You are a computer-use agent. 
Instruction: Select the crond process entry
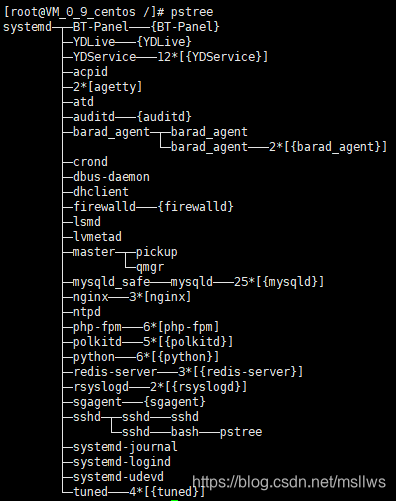click(90, 162)
